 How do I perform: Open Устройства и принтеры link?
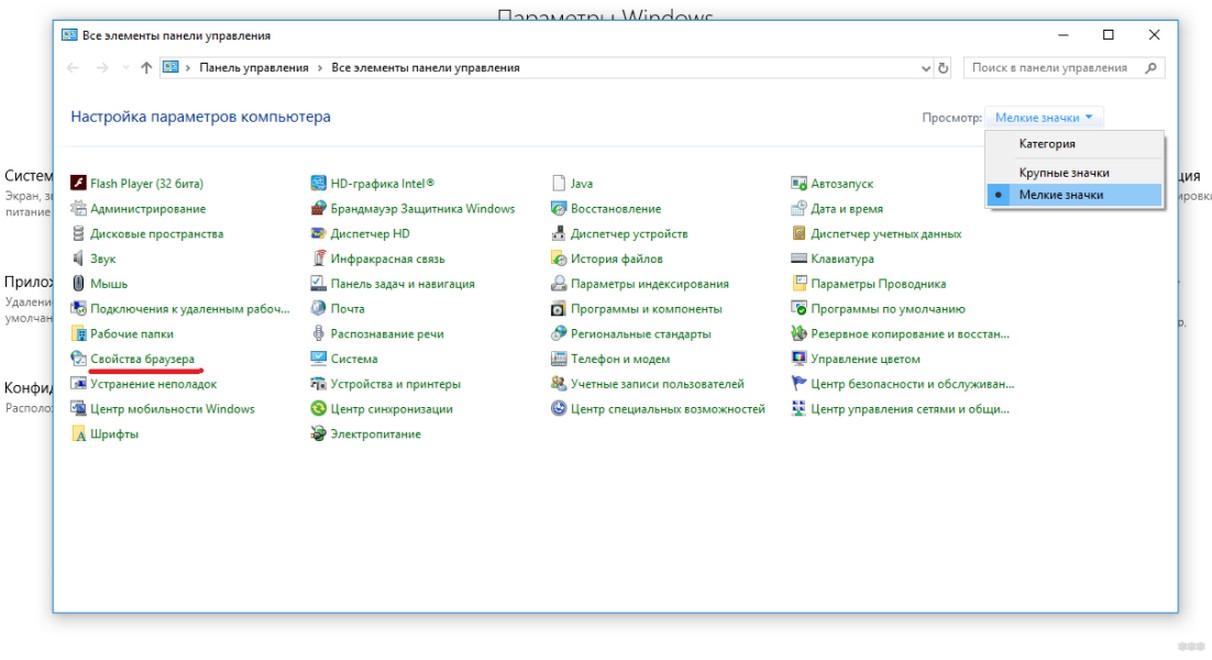(396, 384)
